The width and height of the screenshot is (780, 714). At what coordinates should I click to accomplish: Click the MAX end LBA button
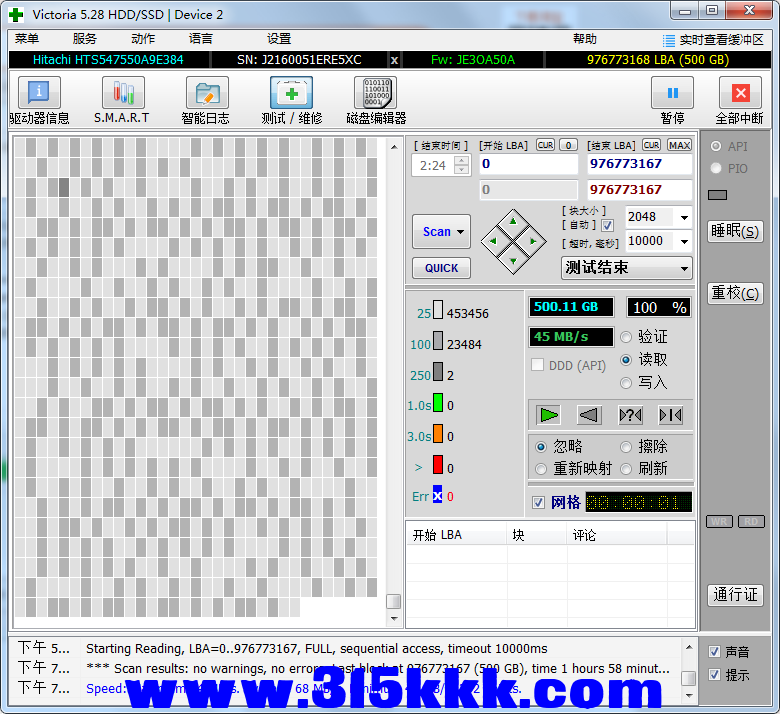[x=680, y=145]
